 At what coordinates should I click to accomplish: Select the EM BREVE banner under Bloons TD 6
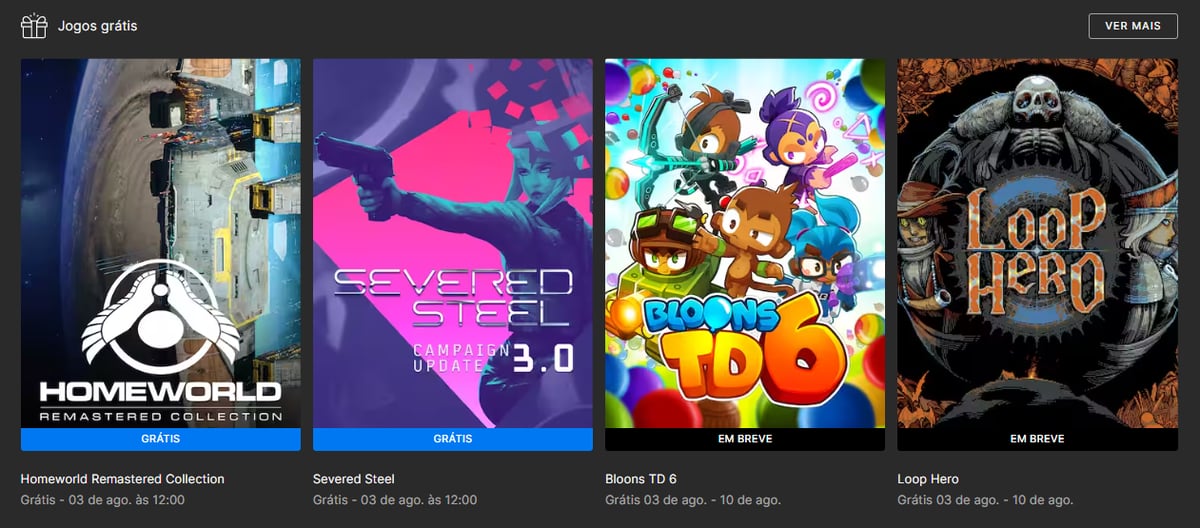point(745,439)
